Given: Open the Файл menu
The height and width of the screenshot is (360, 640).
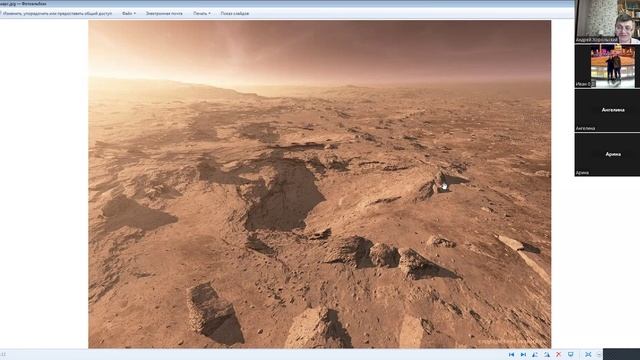Looking at the screenshot, I should click(x=129, y=13).
